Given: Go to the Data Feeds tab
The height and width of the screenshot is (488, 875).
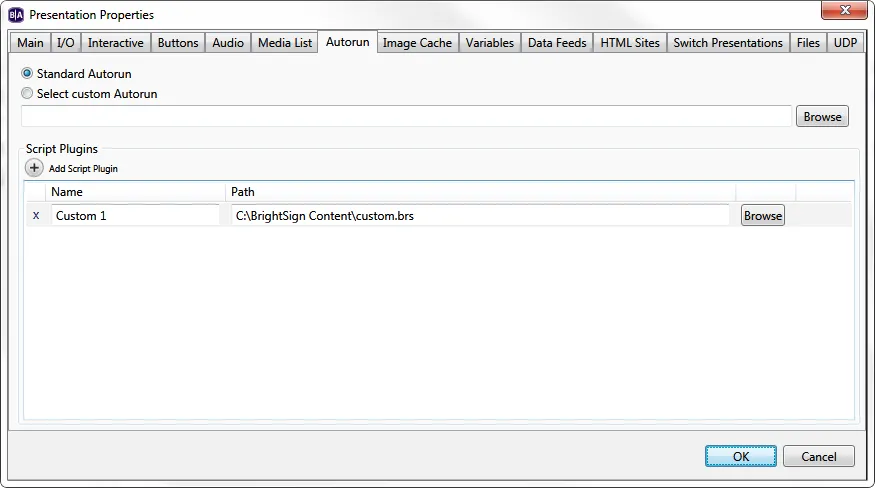Looking at the screenshot, I should tap(557, 43).
